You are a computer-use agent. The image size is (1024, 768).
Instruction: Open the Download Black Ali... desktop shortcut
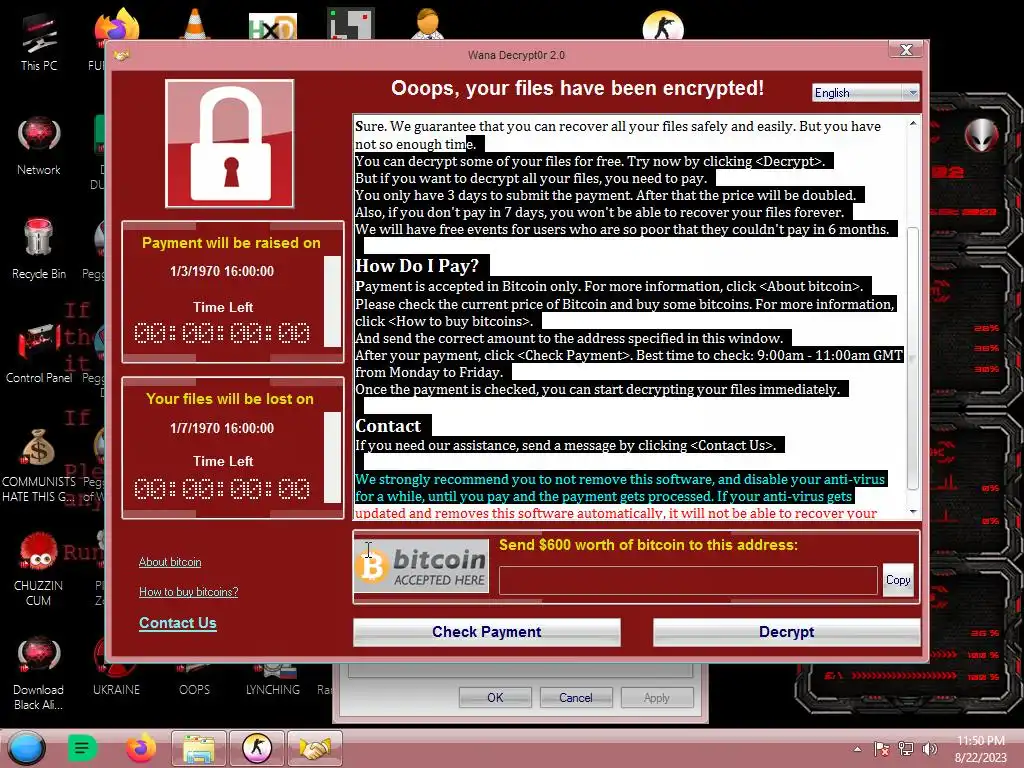39,673
